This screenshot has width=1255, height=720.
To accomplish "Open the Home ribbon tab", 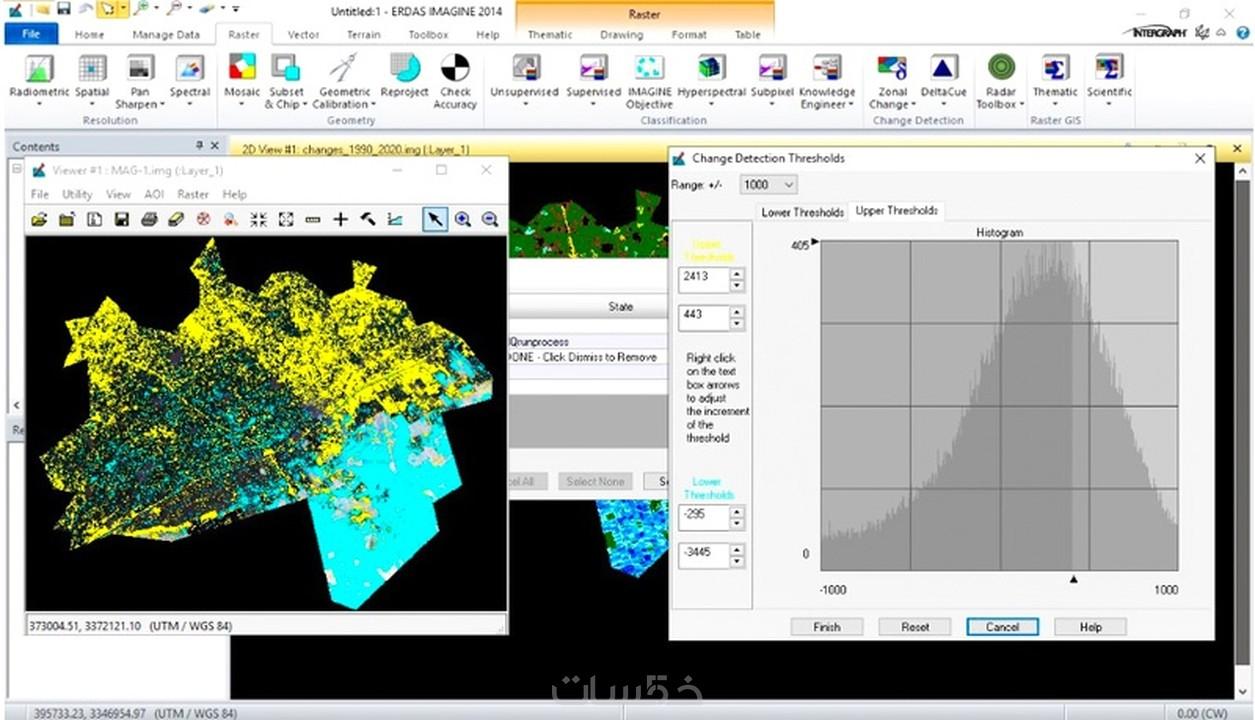I will (89, 34).
